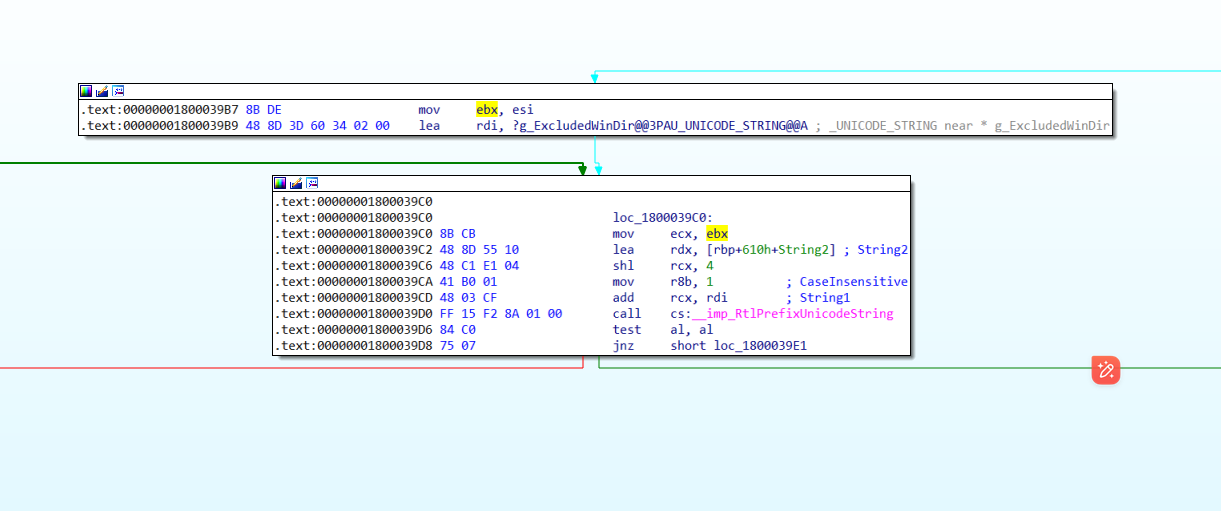Image resolution: width=1221 pixels, height=511 pixels.
Task: Open color palette icon on the 1800039B7 node
Action: [86, 91]
